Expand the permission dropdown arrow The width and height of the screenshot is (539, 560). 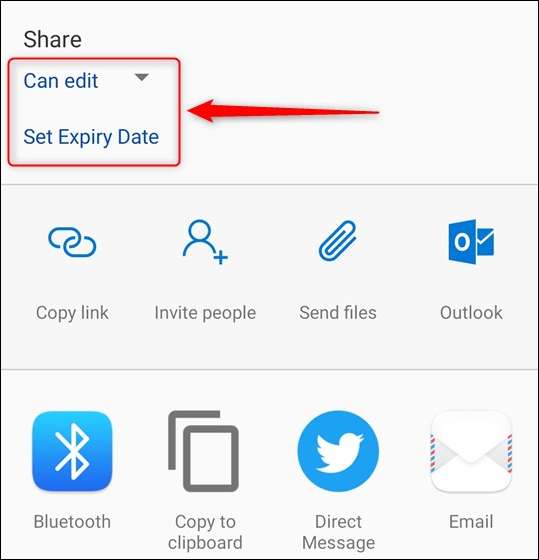point(142,77)
